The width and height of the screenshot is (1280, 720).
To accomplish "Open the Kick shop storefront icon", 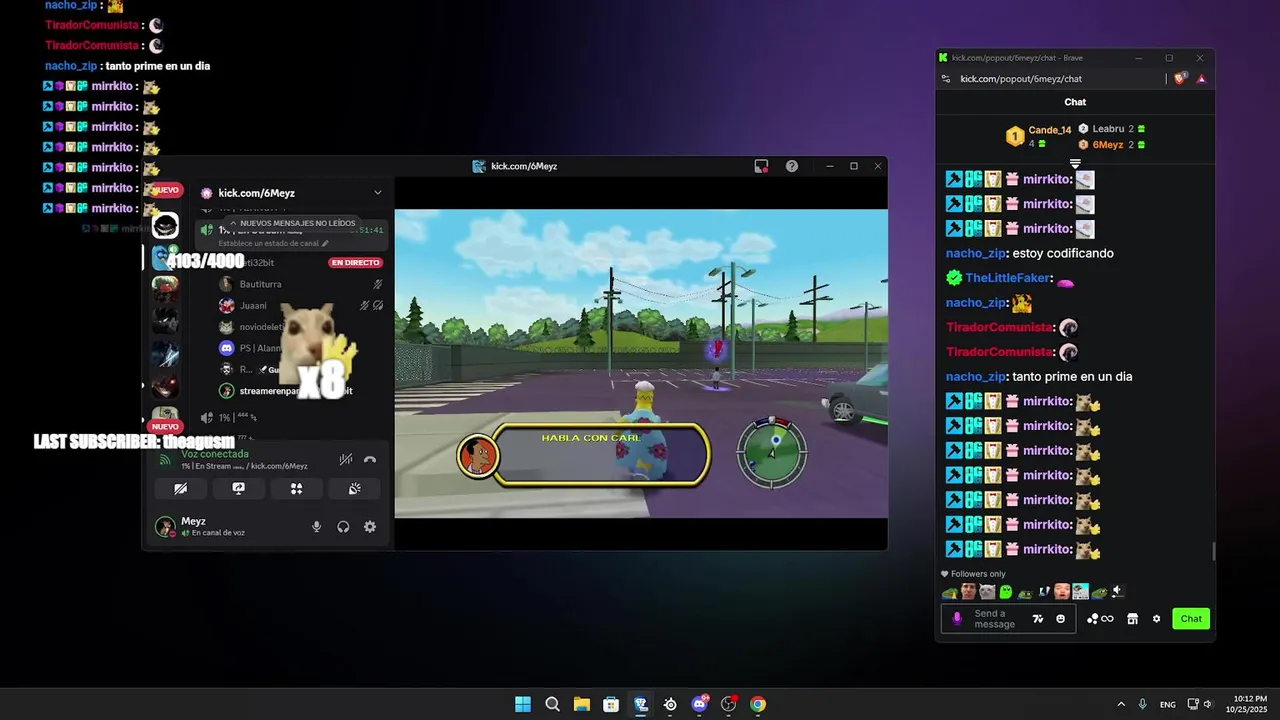I will tap(1132, 619).
